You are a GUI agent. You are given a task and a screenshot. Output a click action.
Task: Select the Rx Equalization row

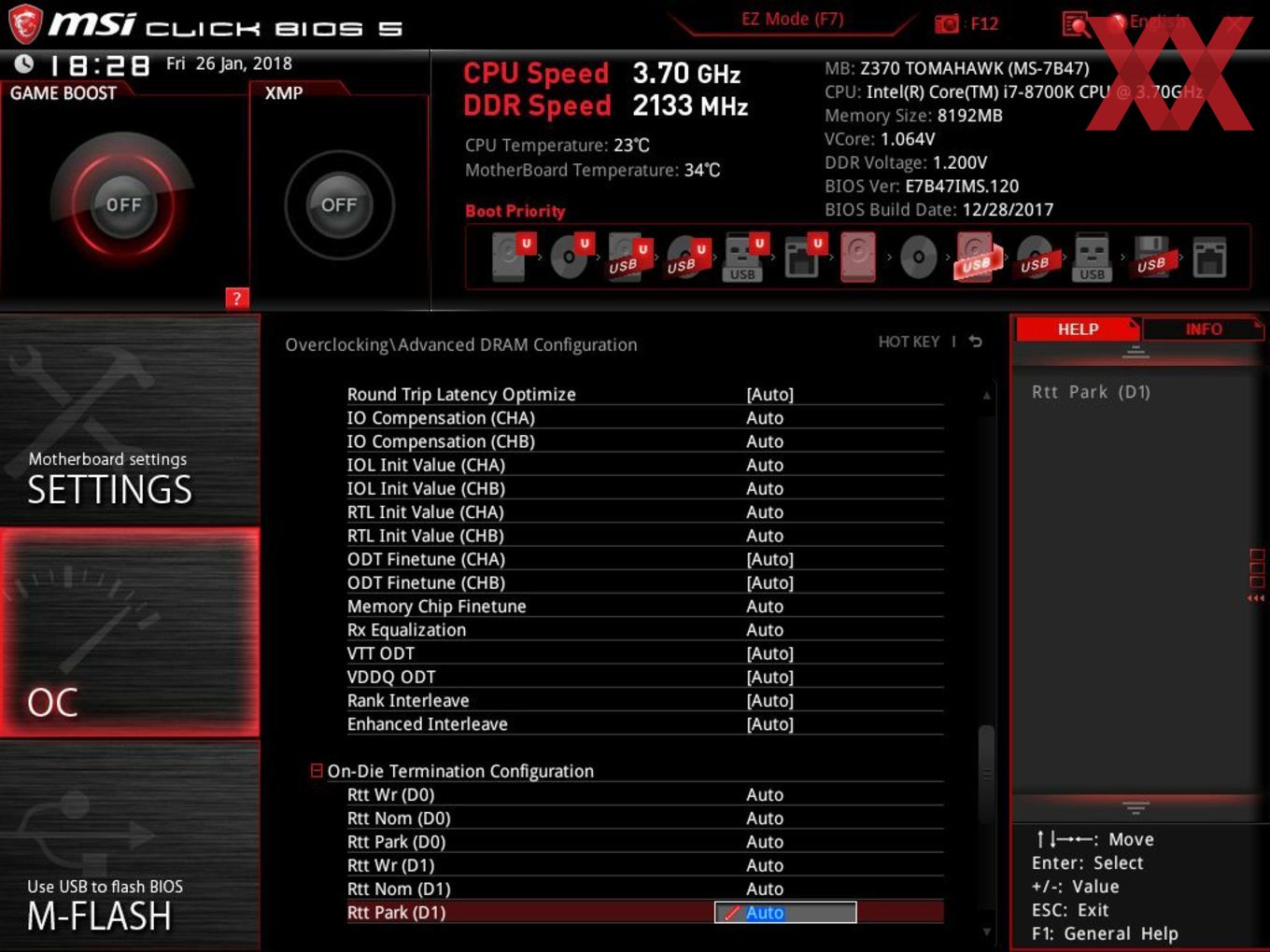[x=644, y=630]
